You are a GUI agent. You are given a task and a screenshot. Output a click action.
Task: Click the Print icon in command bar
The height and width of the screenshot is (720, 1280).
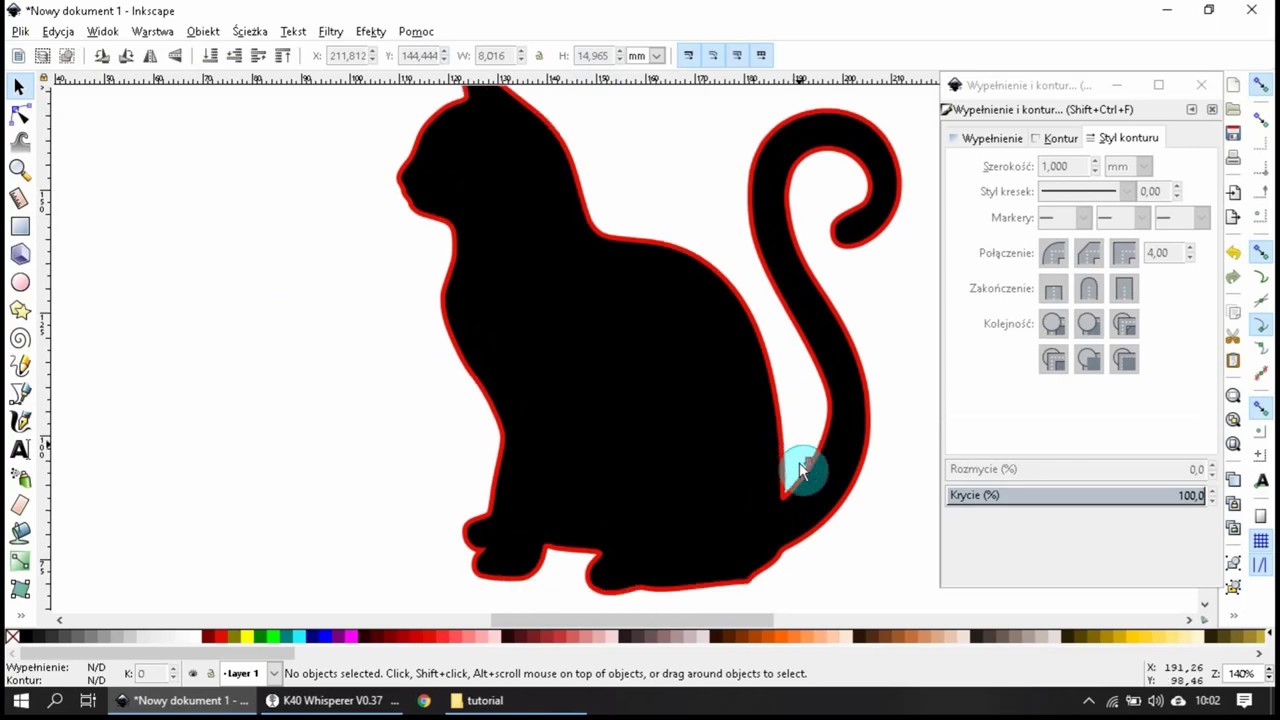[1233, 158]
